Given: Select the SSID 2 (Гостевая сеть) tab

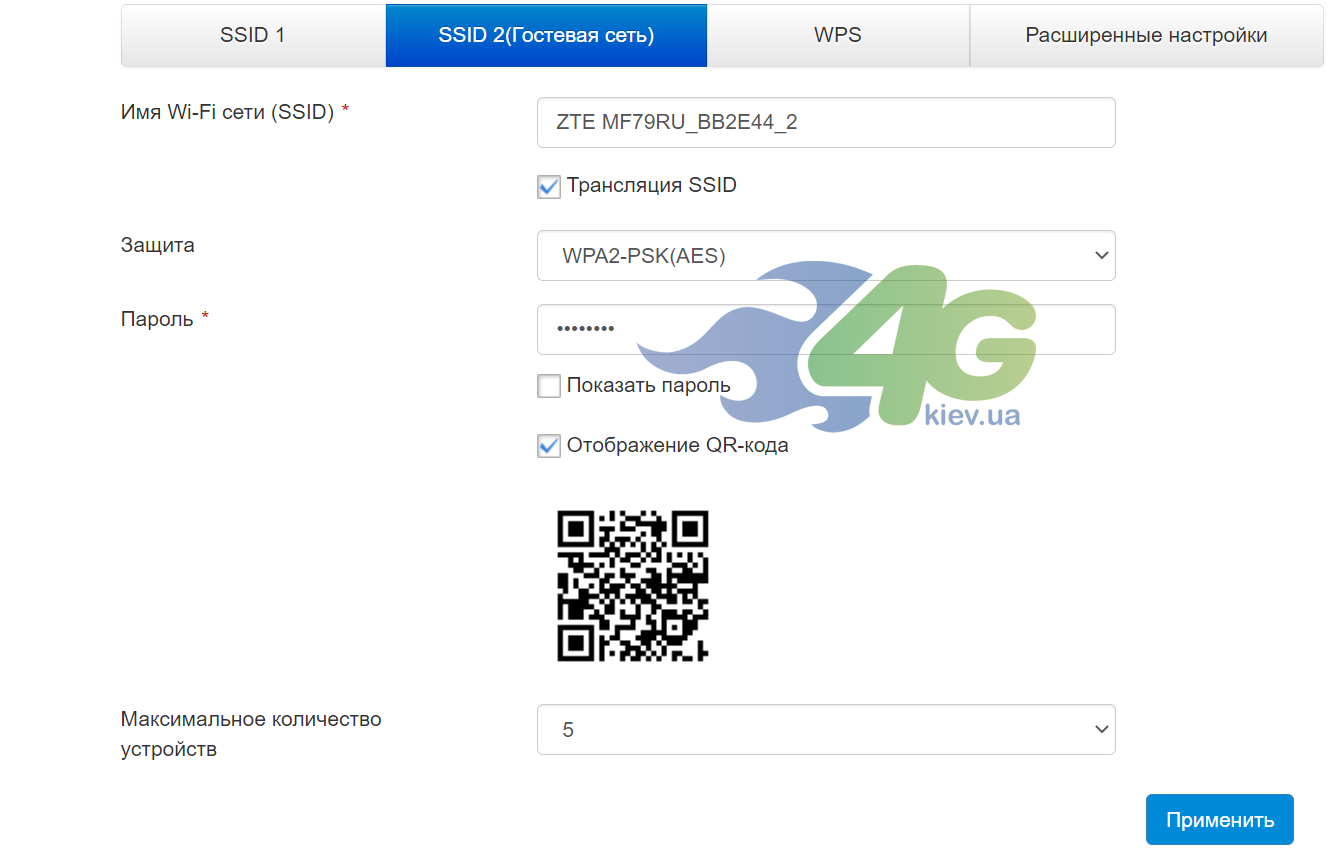Looking at the screenshot, I should pos(546,35).
